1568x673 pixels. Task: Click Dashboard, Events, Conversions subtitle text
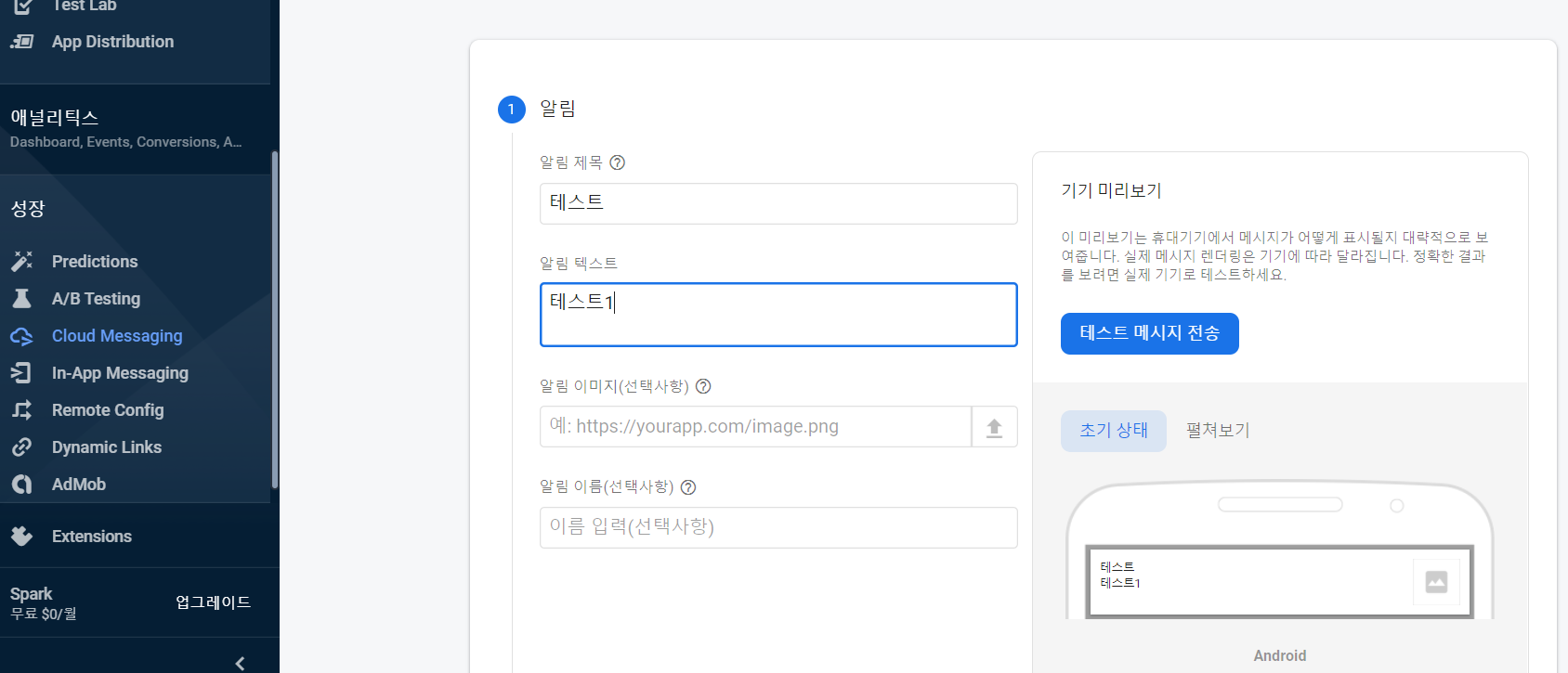(x=126, y=142)
